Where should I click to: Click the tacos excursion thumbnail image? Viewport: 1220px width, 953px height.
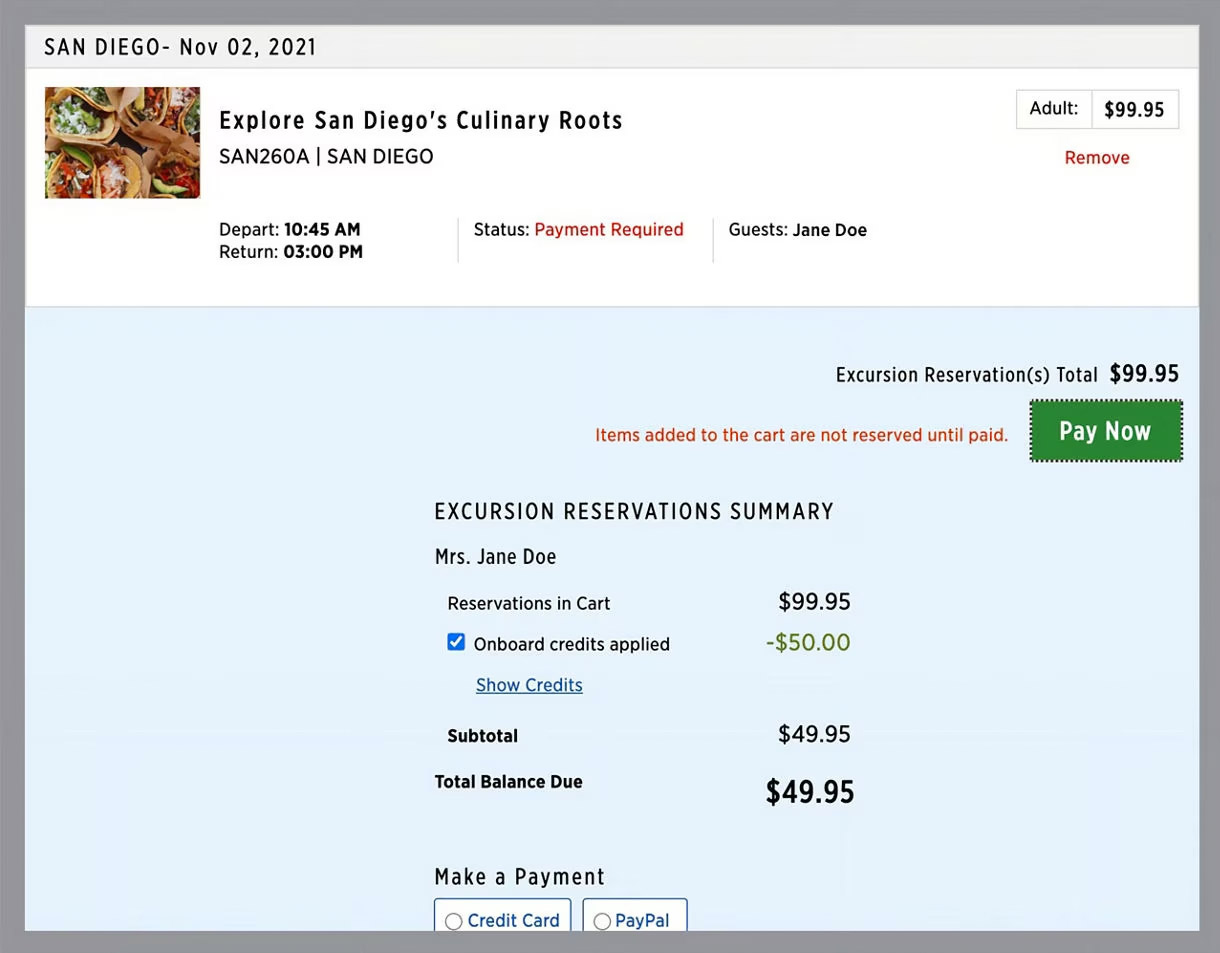pos(122,143)
